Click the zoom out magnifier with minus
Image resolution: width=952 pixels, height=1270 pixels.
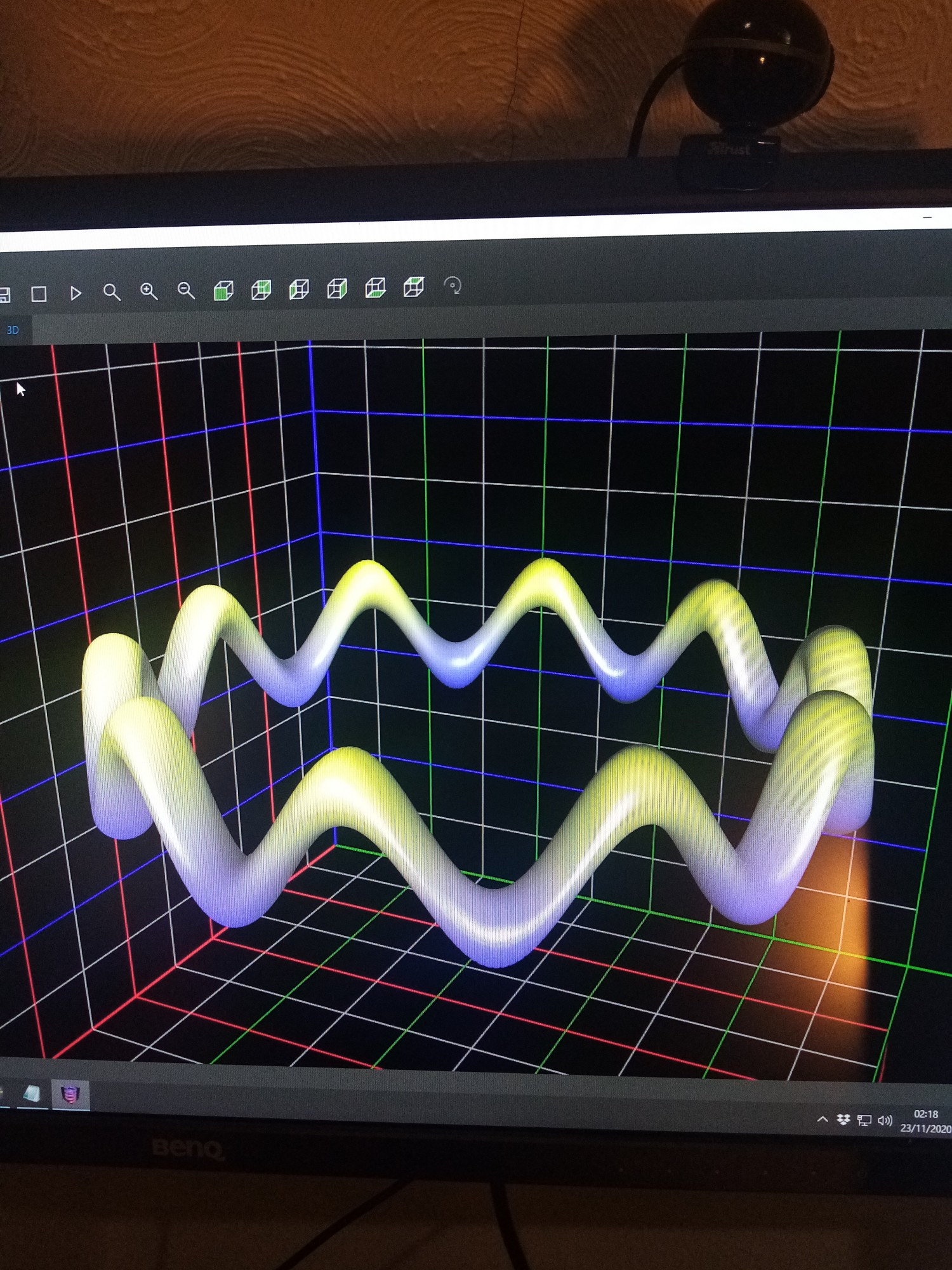pos(186,291)
